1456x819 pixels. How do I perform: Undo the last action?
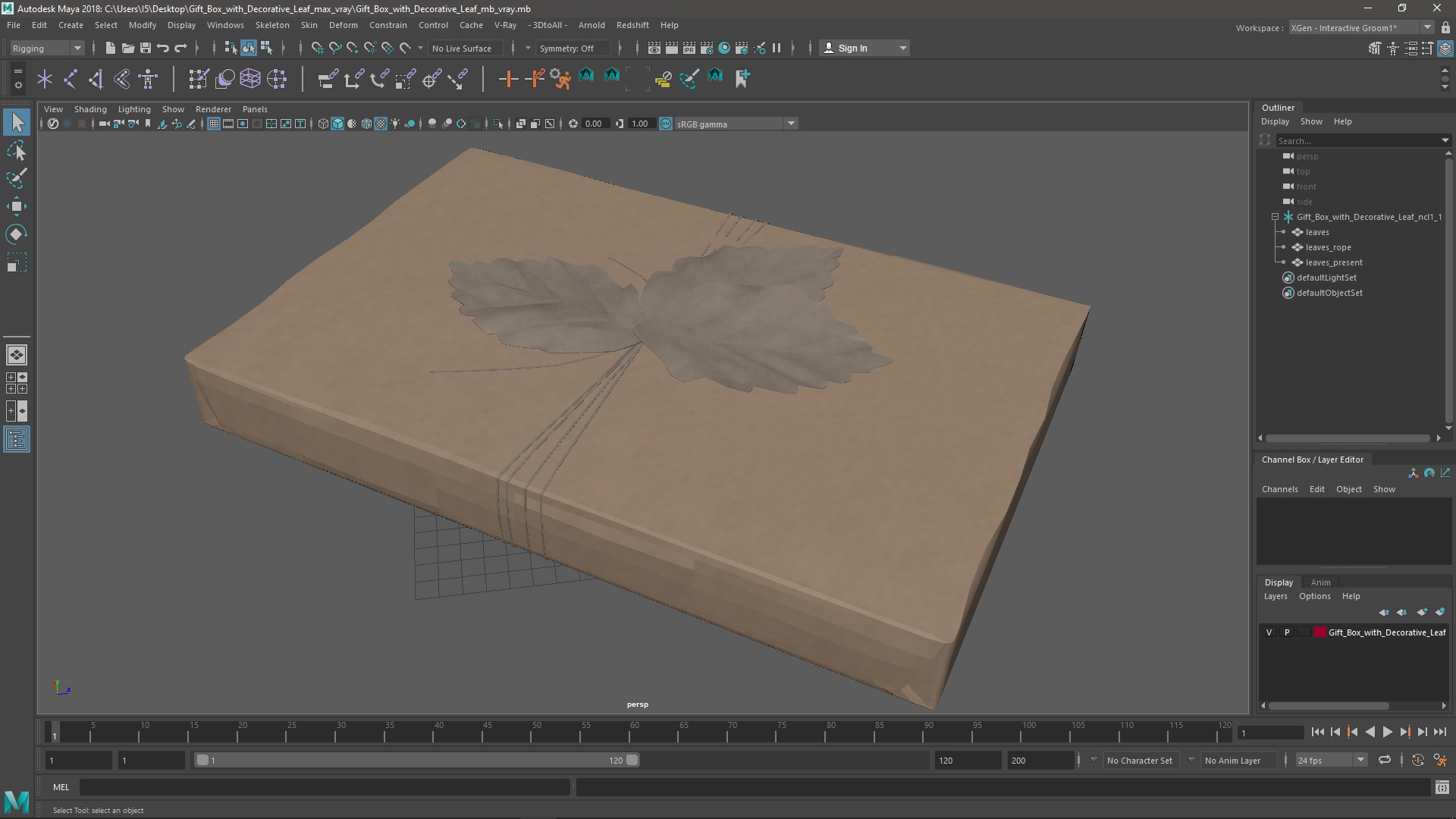click(163, 48)
